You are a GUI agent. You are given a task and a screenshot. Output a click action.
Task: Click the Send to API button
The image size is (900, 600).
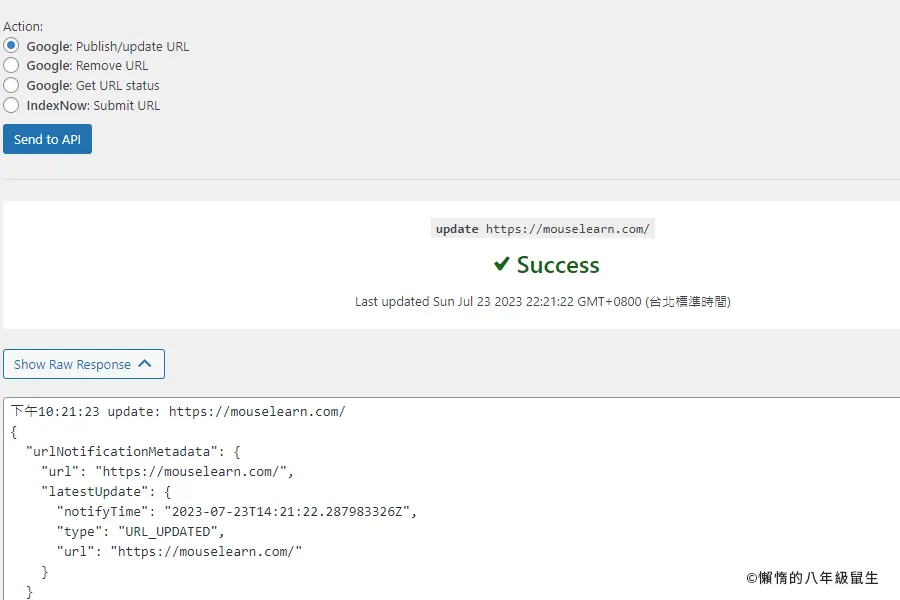[x=47, y=139]
